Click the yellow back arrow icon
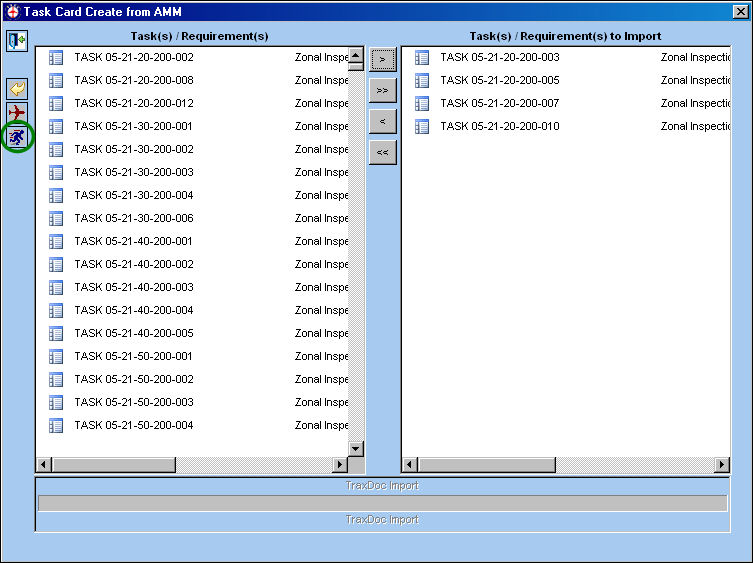Viewport: 753px width, 563px height. [x=17, y=89]
